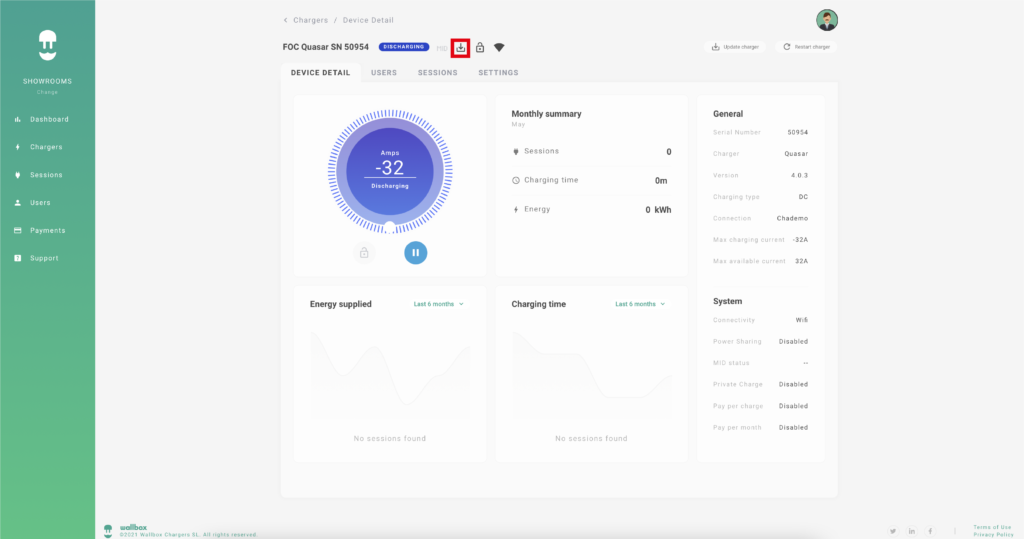Screen dimensions: 1024x539
Task: Click the download update icon beside the status
Action: pos(460,47)
